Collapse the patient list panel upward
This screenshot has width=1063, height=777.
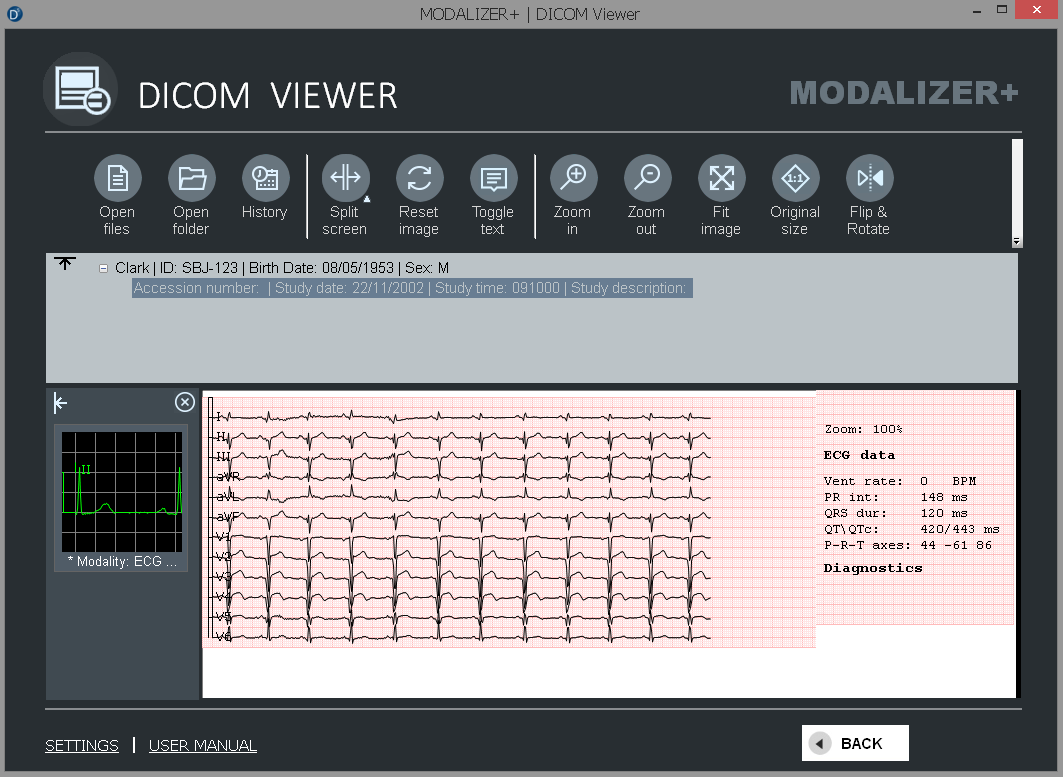pyautogui.click(x=65, y=264)
